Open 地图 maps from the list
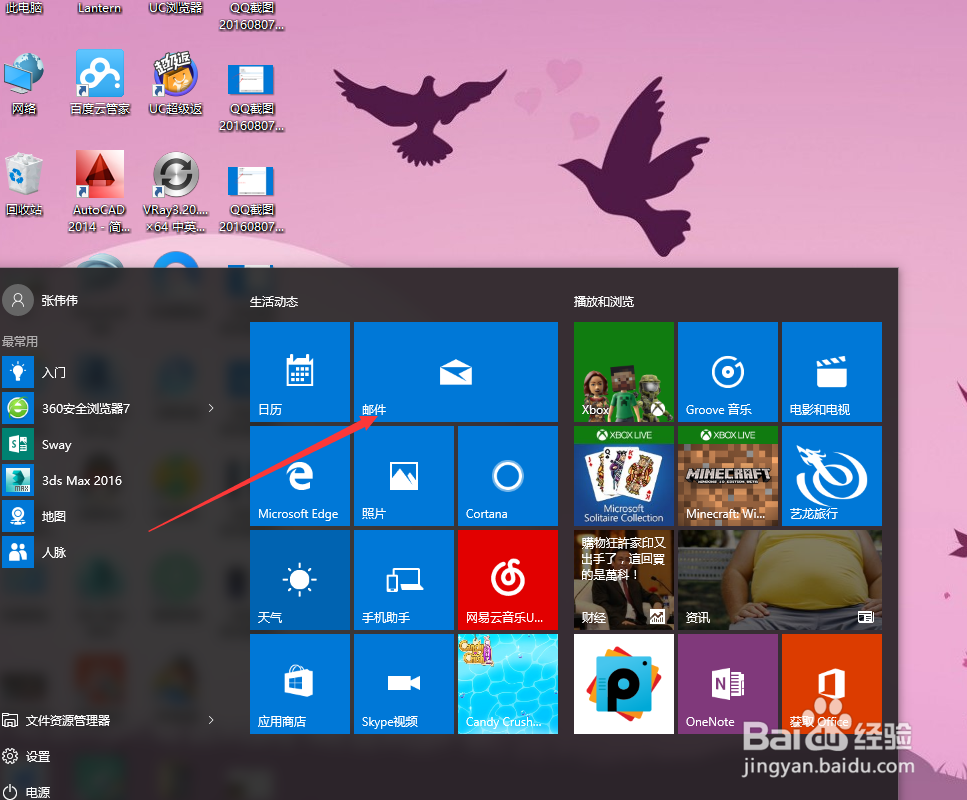Viewport: 967px width, 800px height. (x=111, y=516)
